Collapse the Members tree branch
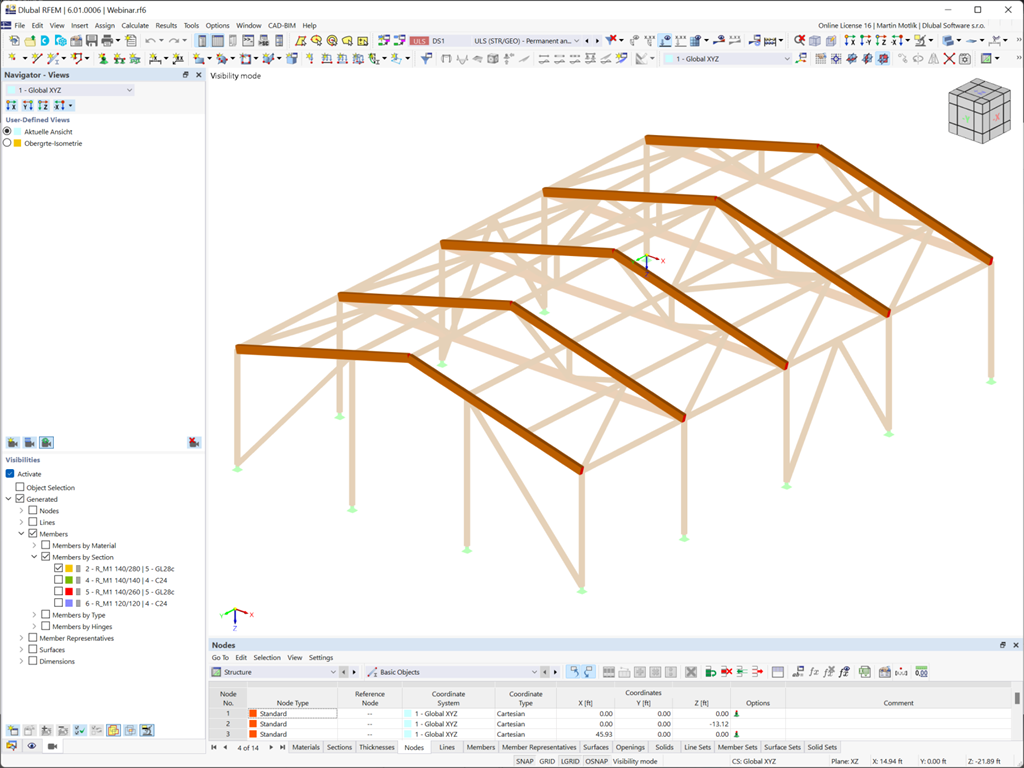 pyautogui.click(x=20, y=533)
